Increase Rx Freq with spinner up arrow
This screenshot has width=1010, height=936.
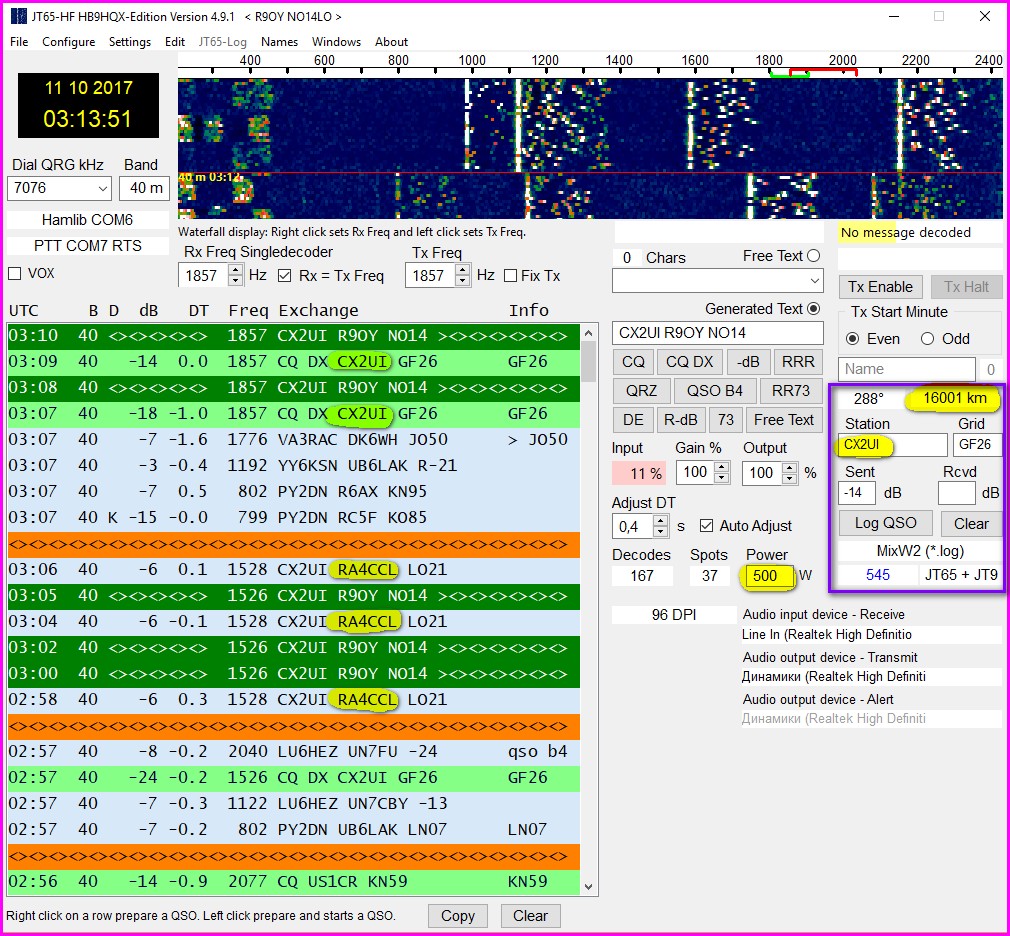click(236, 270)
